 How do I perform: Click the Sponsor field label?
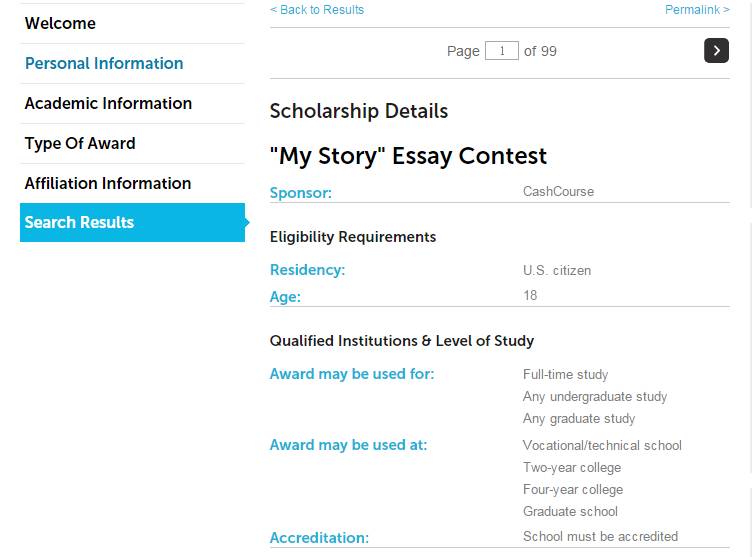pyautogui.click(x=301, y=192)
